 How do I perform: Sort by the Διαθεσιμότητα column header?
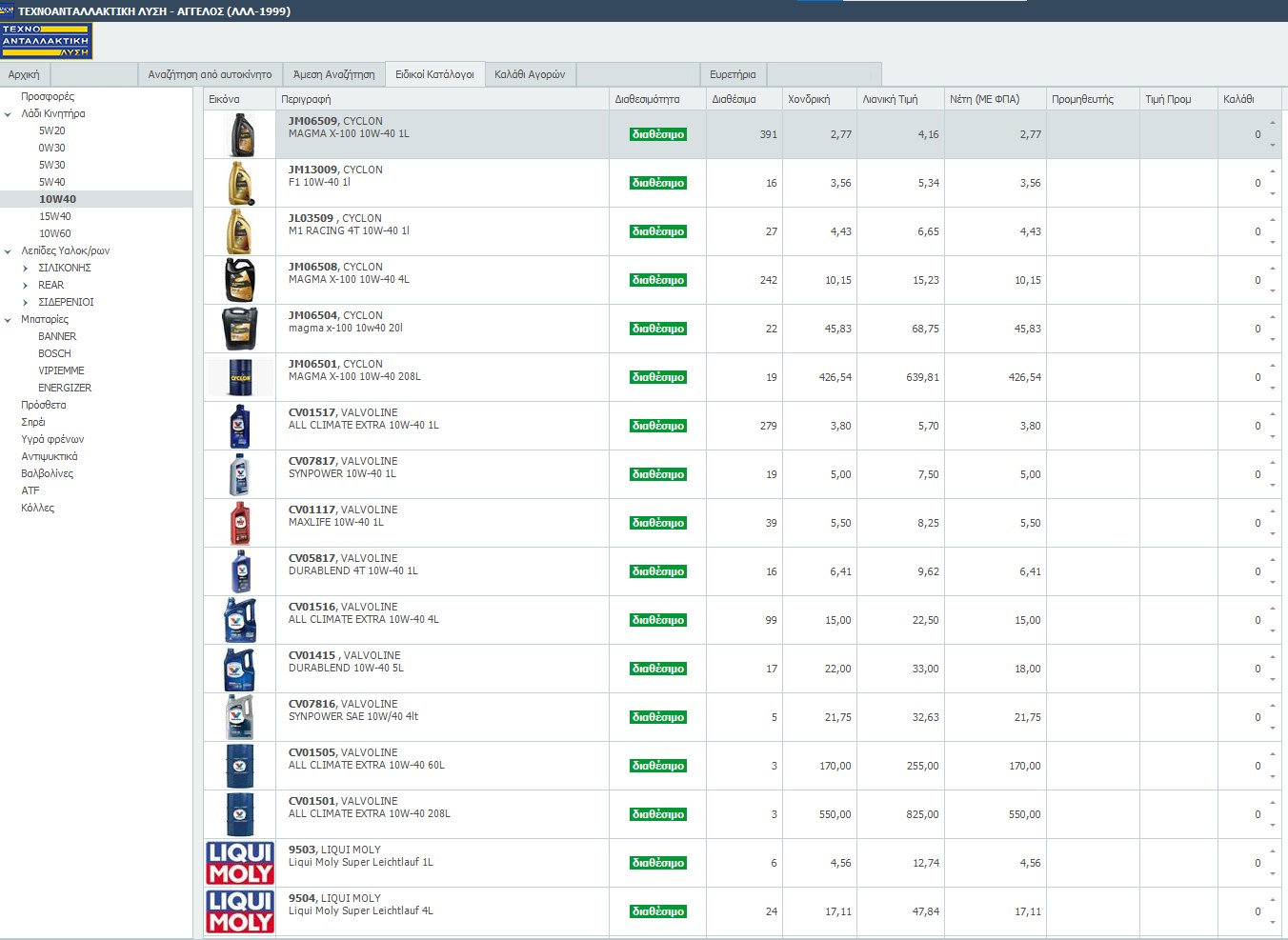pos(657,99)
